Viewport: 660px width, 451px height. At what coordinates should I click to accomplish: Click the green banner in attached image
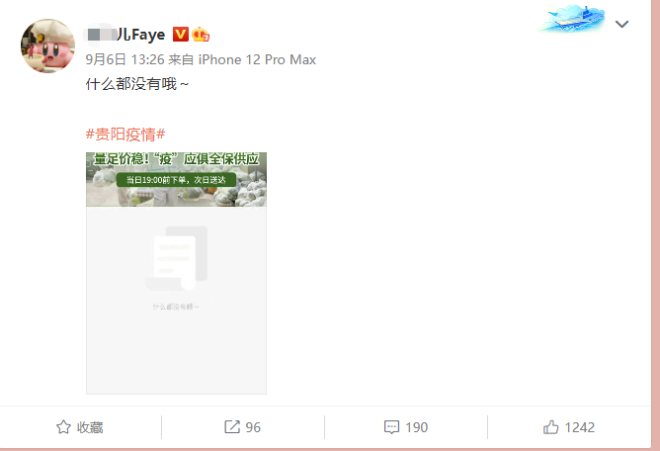(x=176, y=180)
